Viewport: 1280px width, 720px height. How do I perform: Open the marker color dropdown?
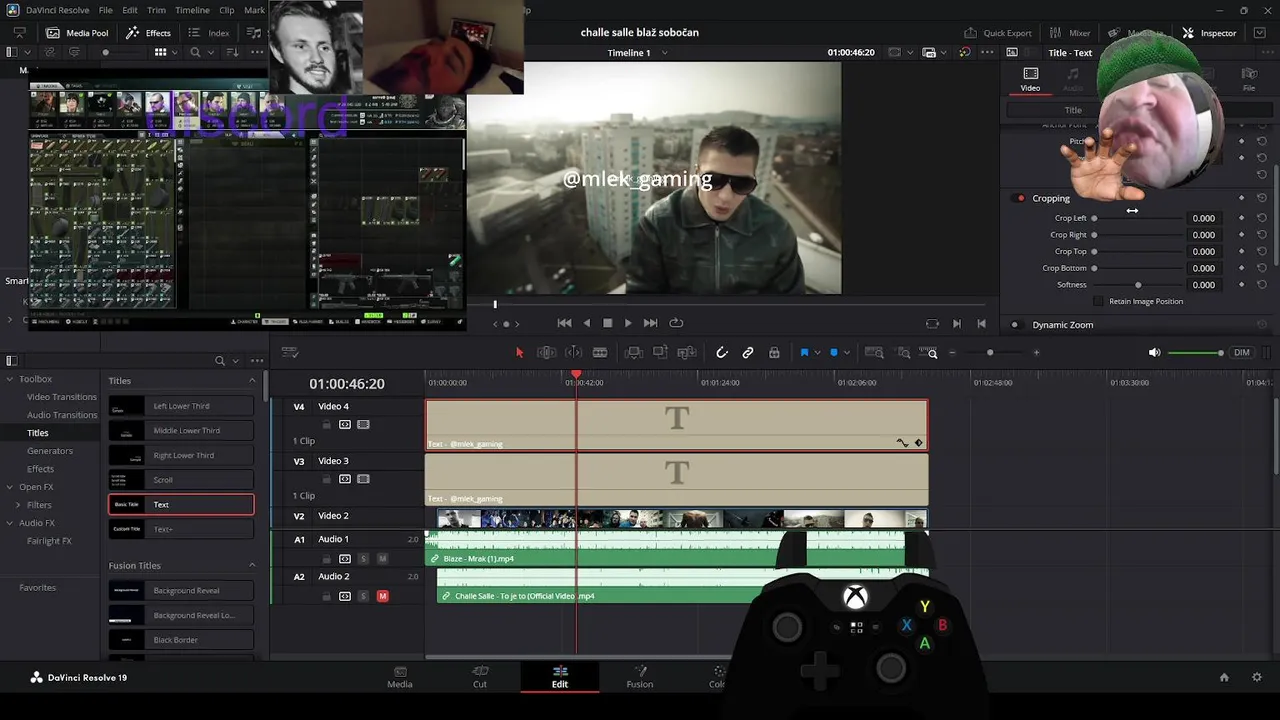point(848,352)
